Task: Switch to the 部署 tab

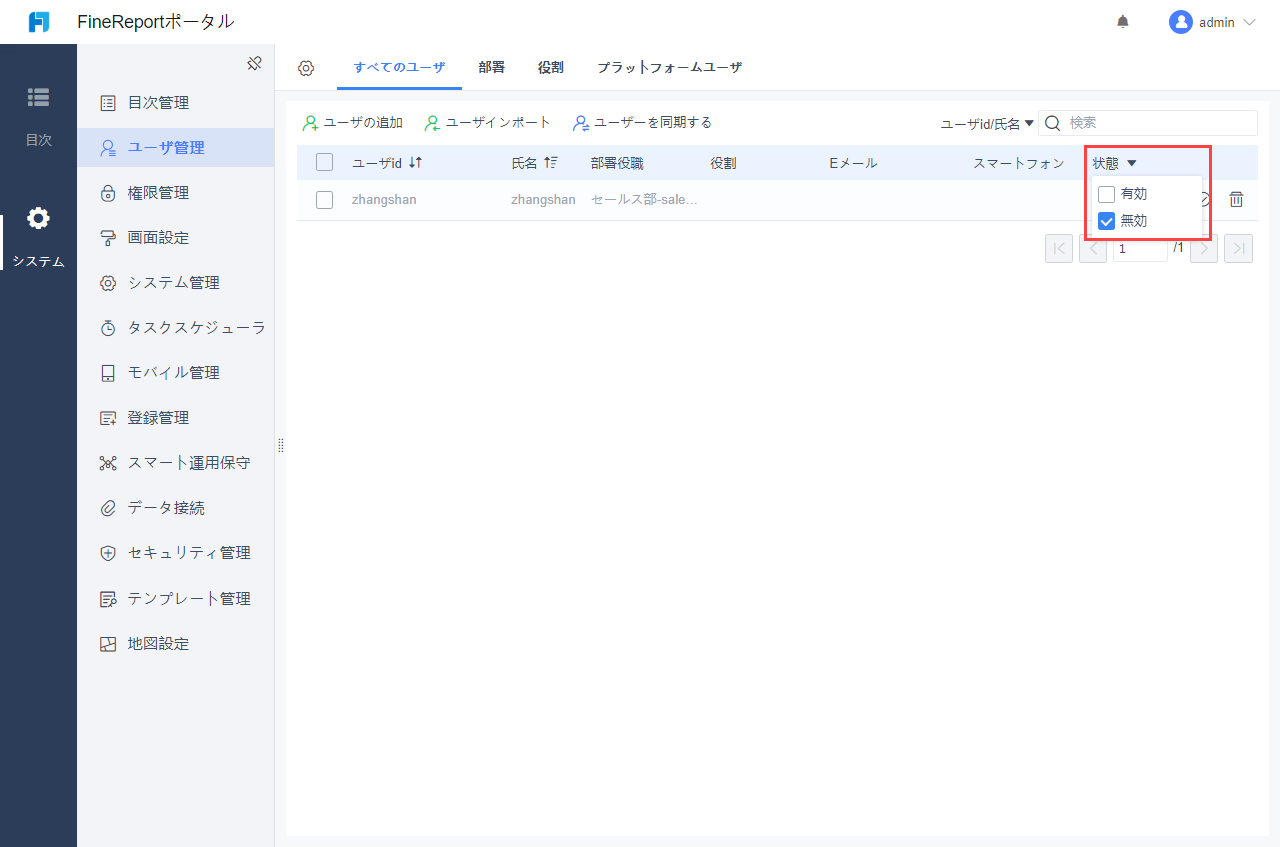Action: click(x=492, y=67)
